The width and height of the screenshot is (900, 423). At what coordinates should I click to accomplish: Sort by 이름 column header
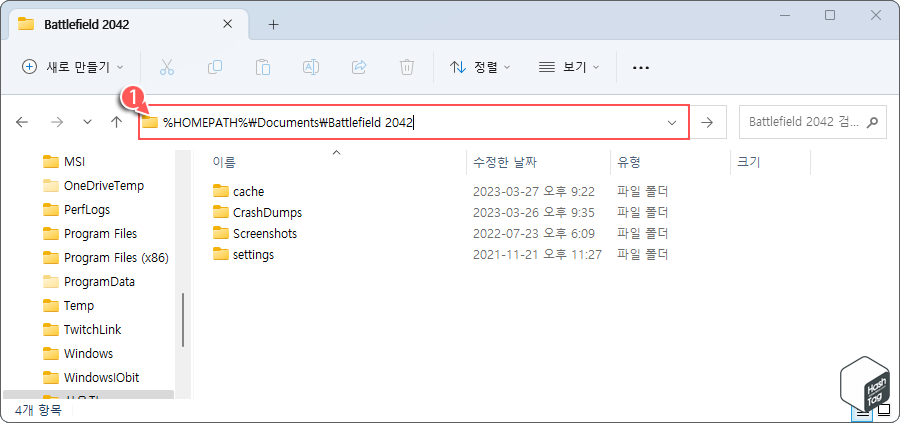pyautogui.click(x=224, y=162)
